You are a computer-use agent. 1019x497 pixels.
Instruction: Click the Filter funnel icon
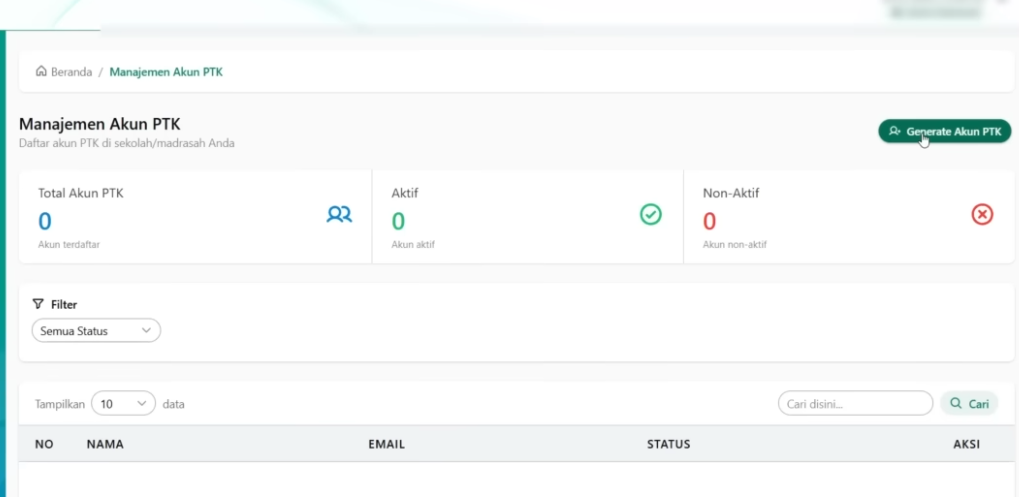click(38, 304)
